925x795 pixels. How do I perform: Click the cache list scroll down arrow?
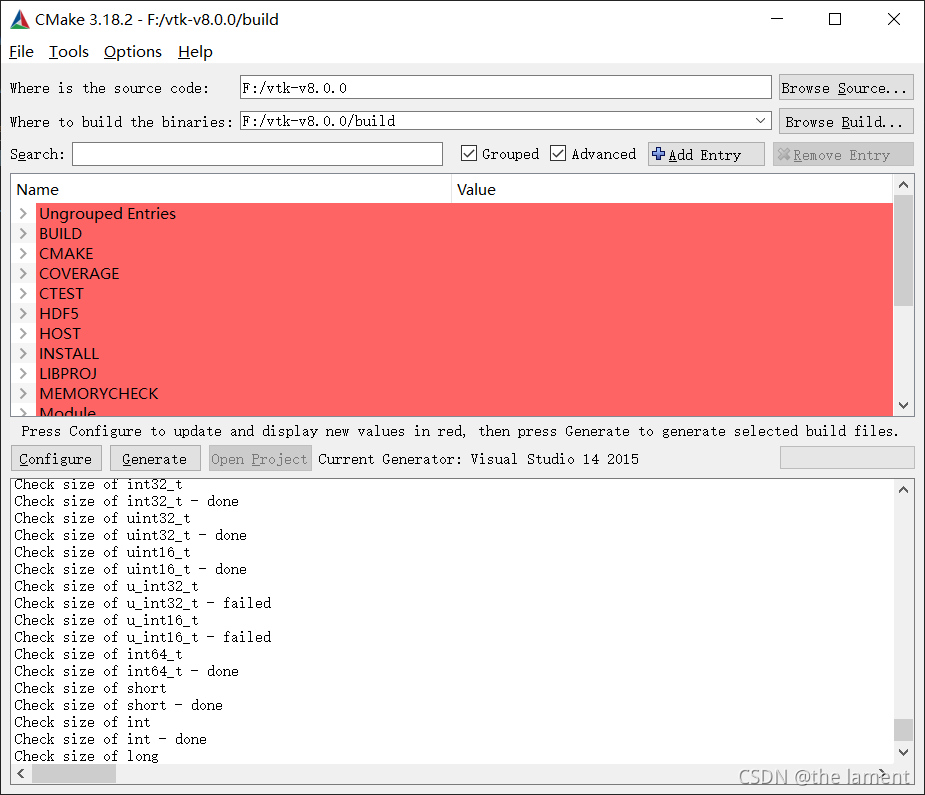(903, 405)
